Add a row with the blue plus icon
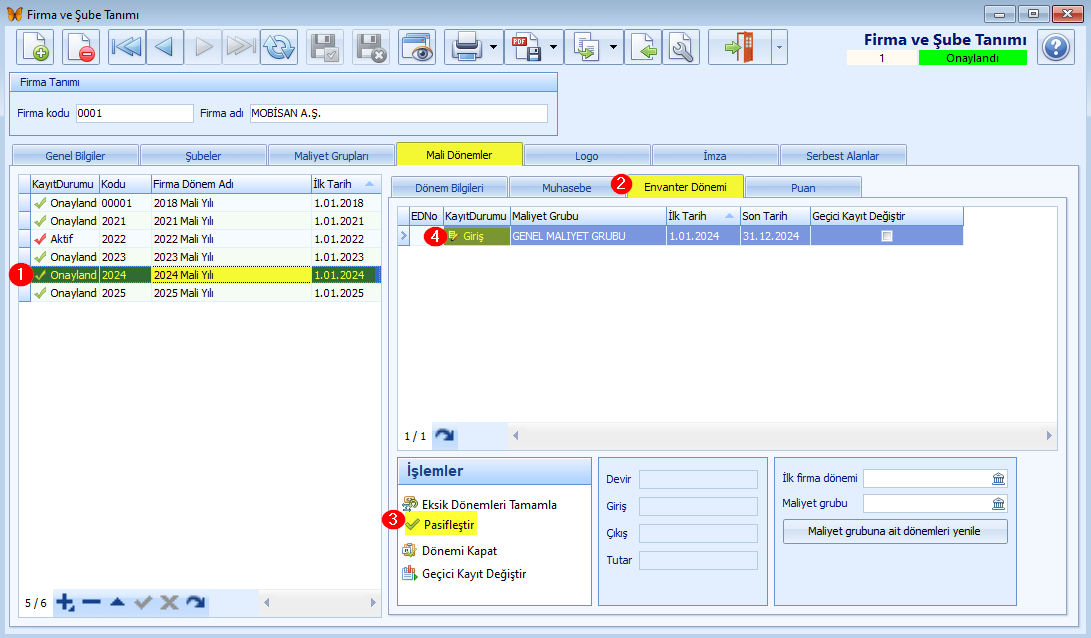The width and height of the screenshot is (1091, 638). pos(65,603)
